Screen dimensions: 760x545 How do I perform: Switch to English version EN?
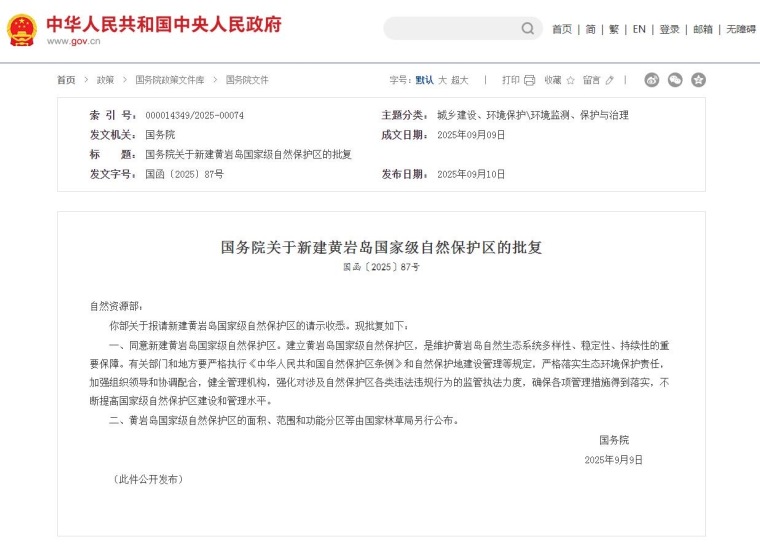pos(639,30)
